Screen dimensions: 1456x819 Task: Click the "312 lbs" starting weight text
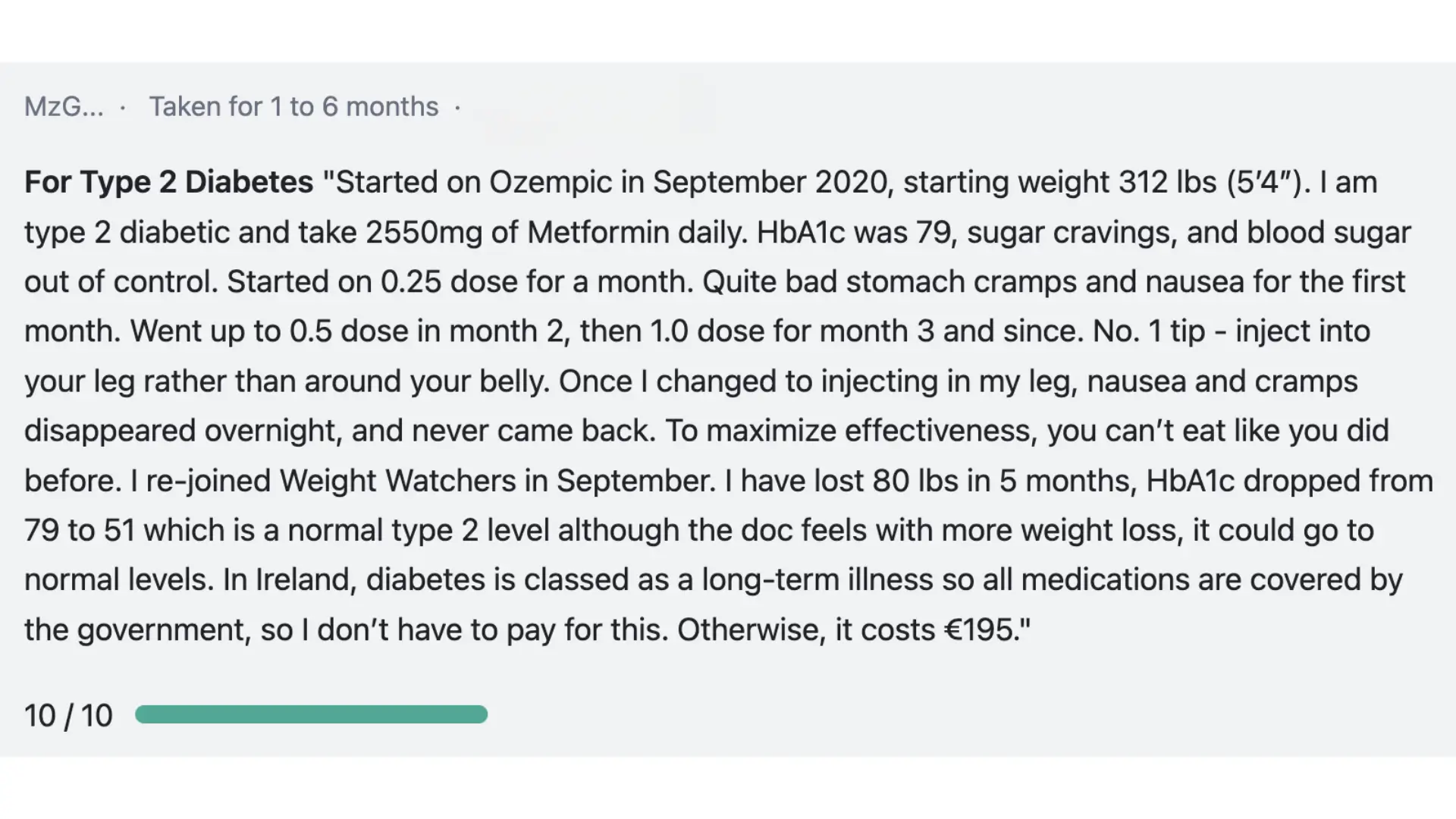(1168, 183)
